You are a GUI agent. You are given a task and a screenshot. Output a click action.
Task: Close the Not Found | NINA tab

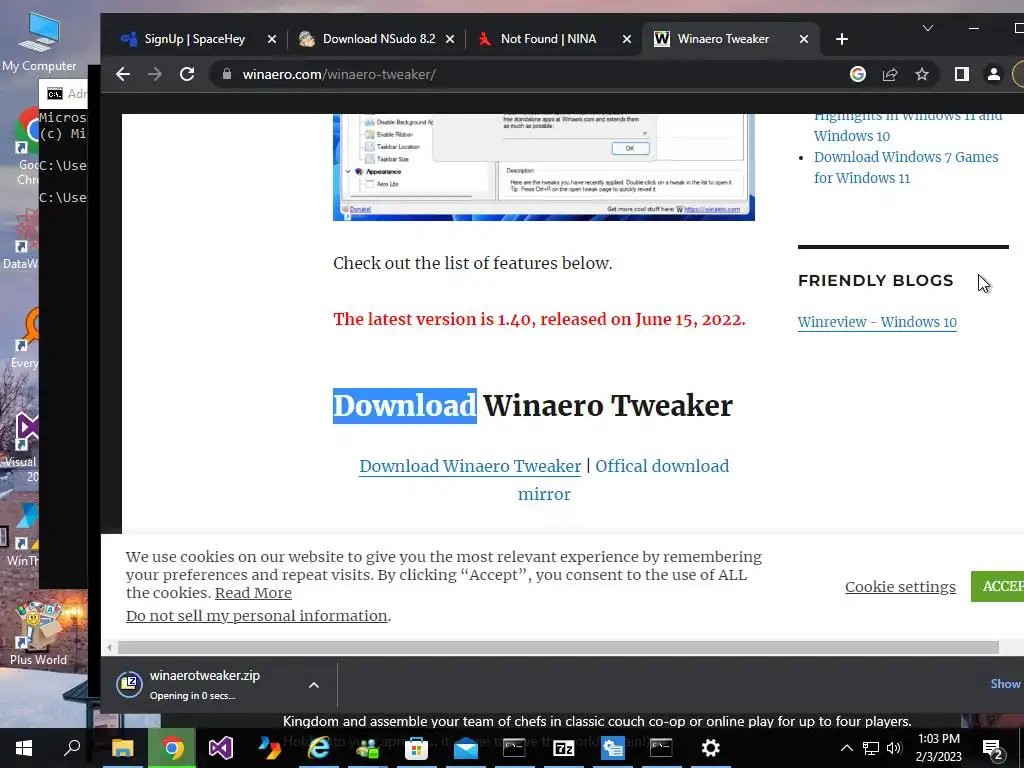tap(627, 39)
